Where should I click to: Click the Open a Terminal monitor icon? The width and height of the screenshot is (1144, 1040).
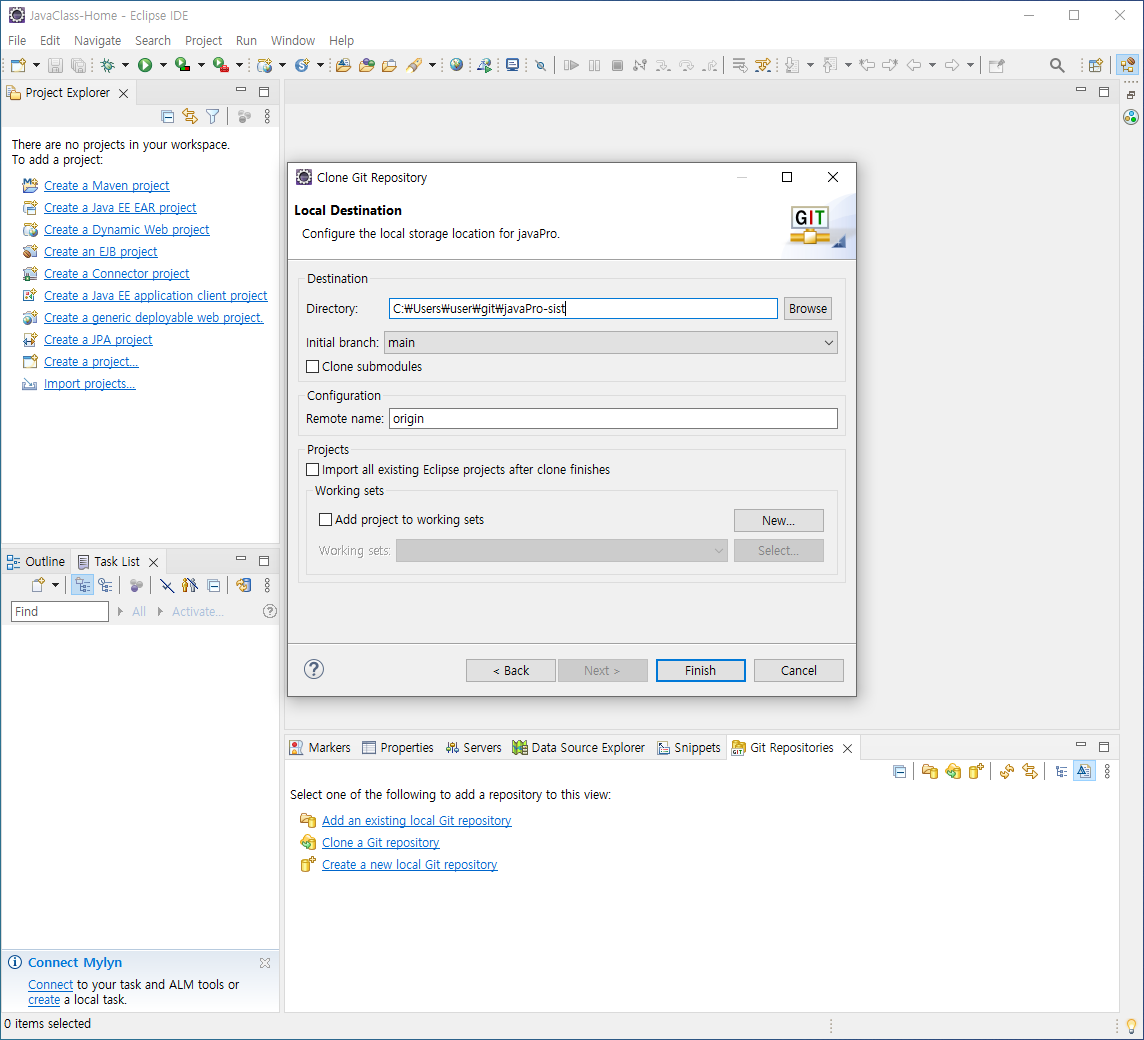tap(513, 65)
